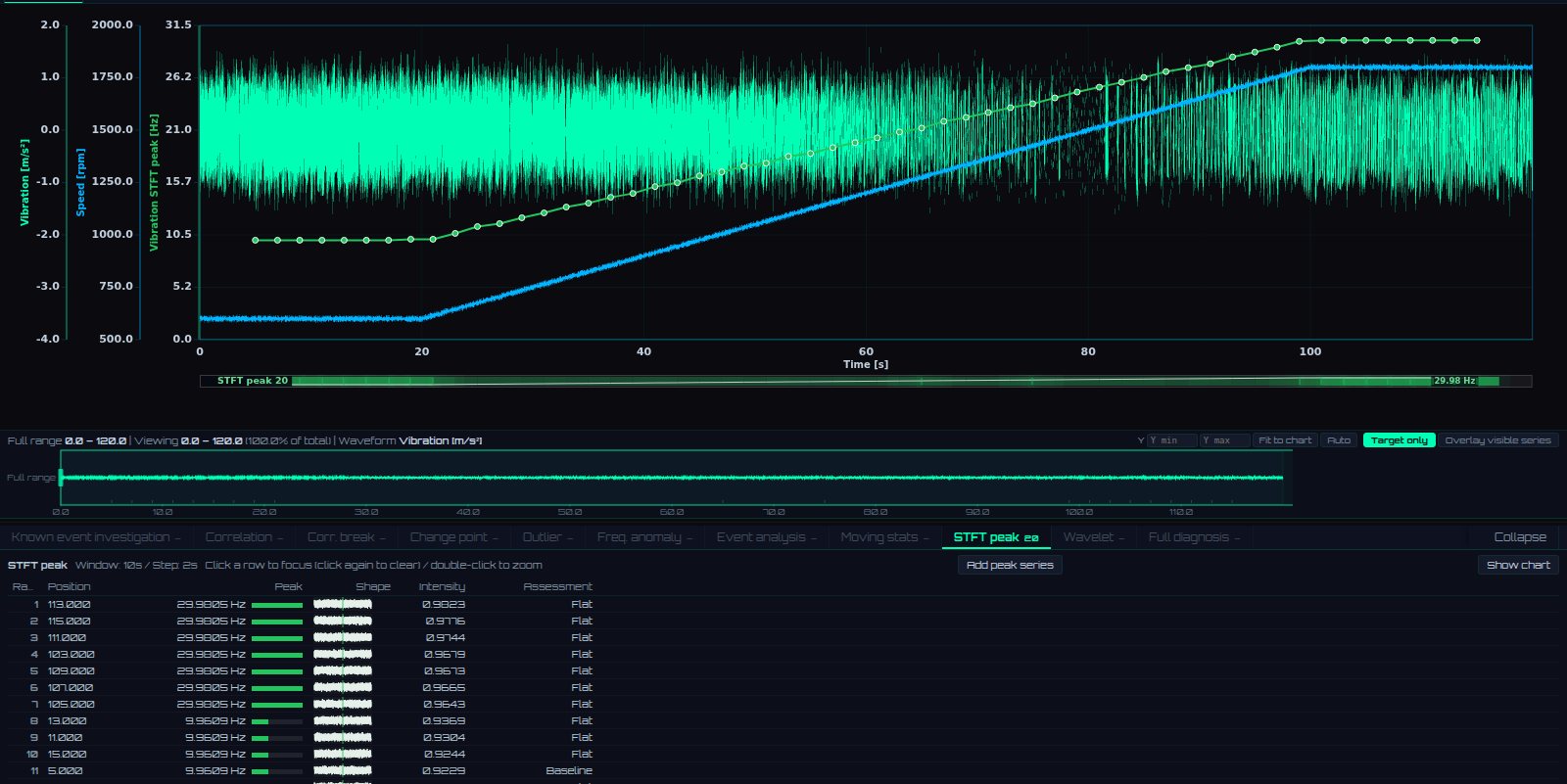Click the Full range overview waveform
This screenshot has width=1567, height=784.
[x=676, y=478]
